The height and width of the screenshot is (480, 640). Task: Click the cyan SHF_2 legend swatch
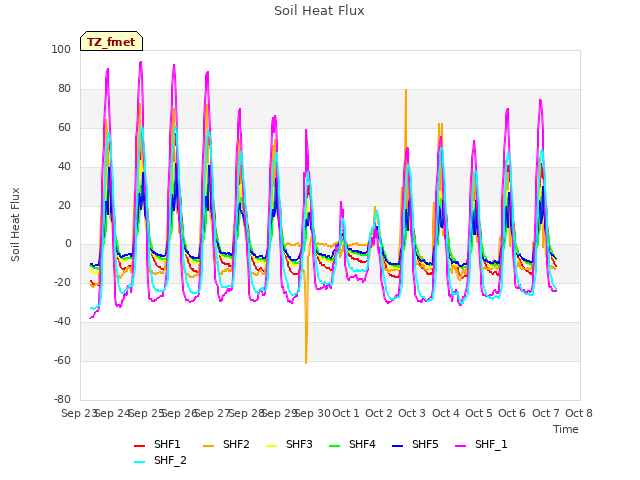pos(140,462)
